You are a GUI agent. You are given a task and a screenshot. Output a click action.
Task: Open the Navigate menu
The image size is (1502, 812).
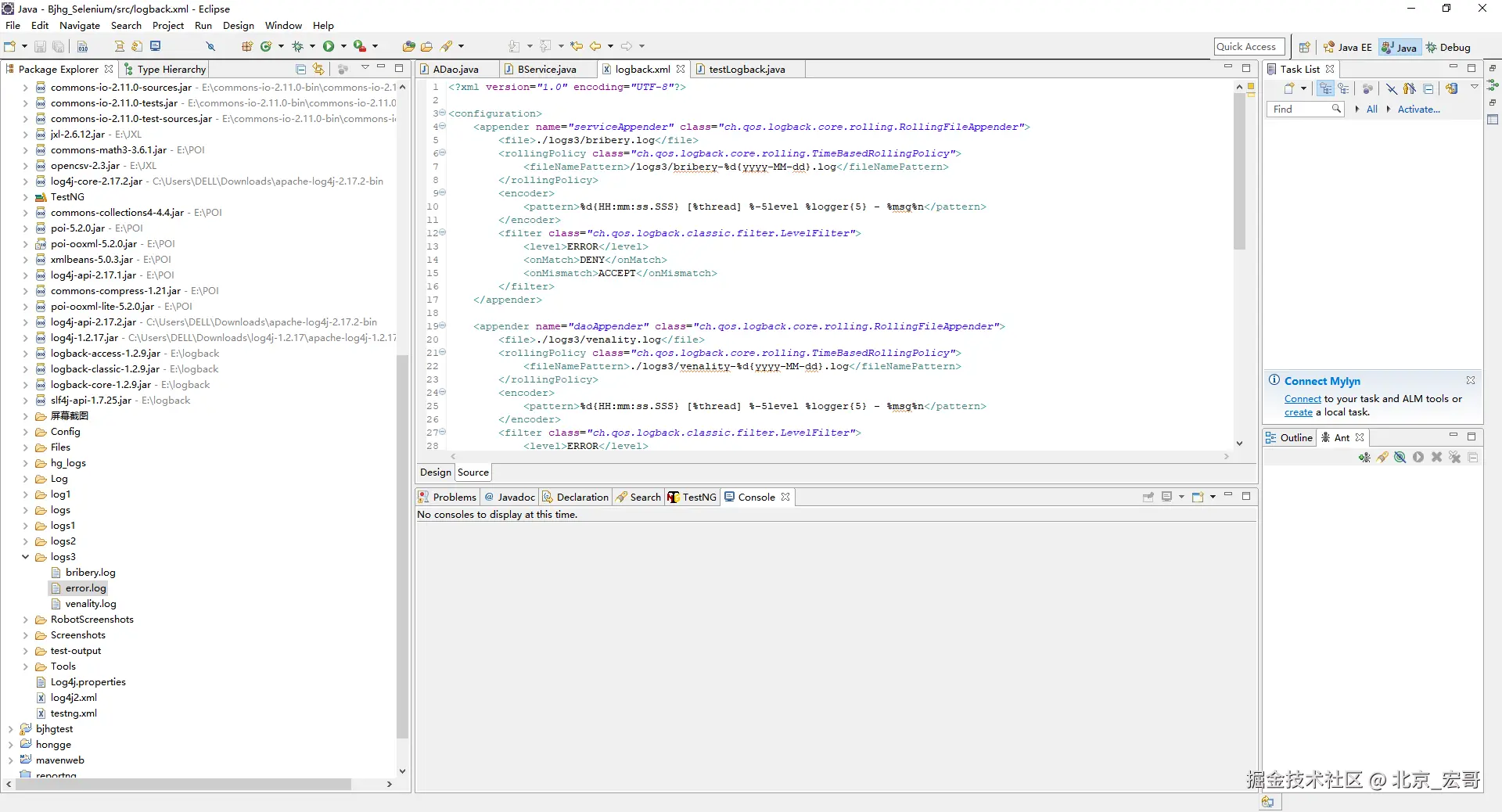pos(79,25)
